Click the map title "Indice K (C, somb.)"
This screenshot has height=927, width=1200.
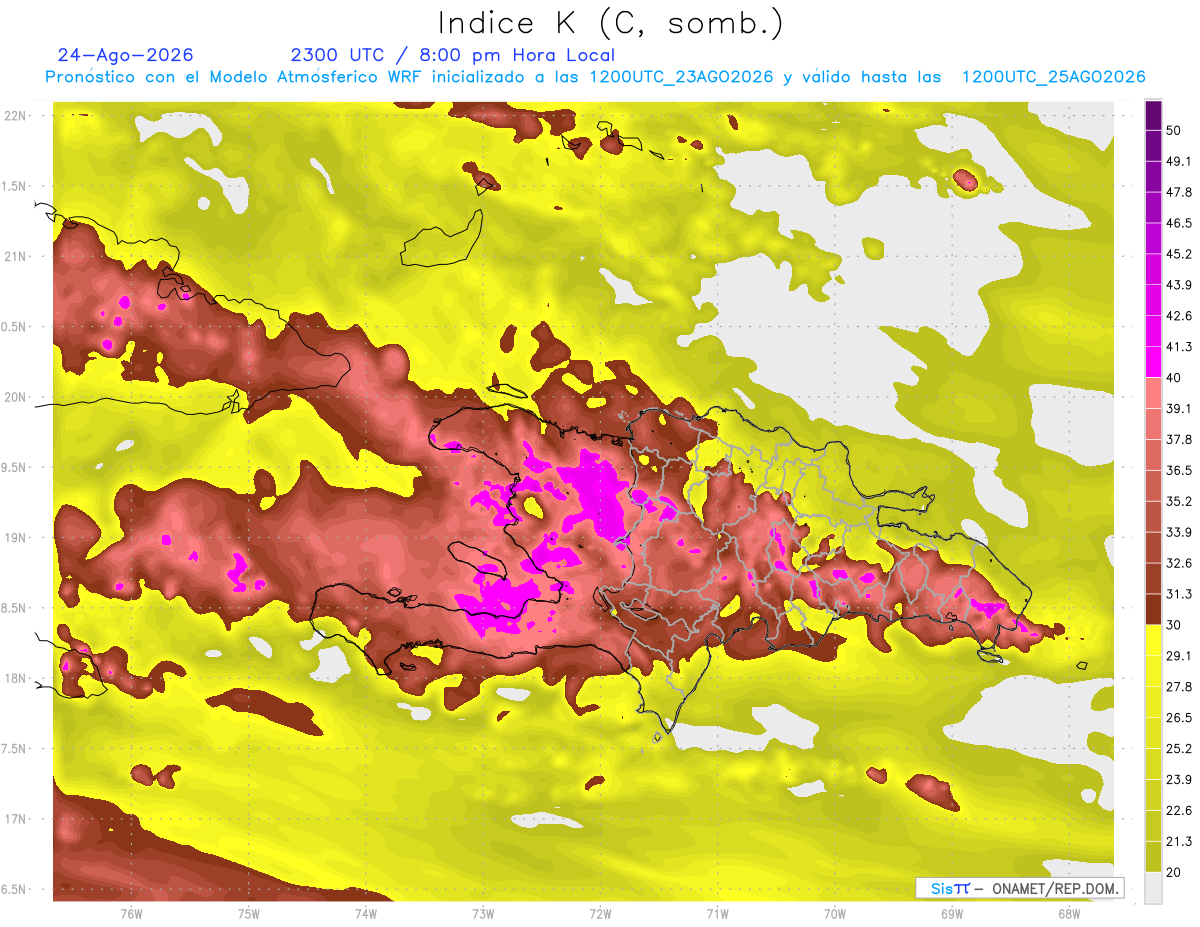pos(610,23)
